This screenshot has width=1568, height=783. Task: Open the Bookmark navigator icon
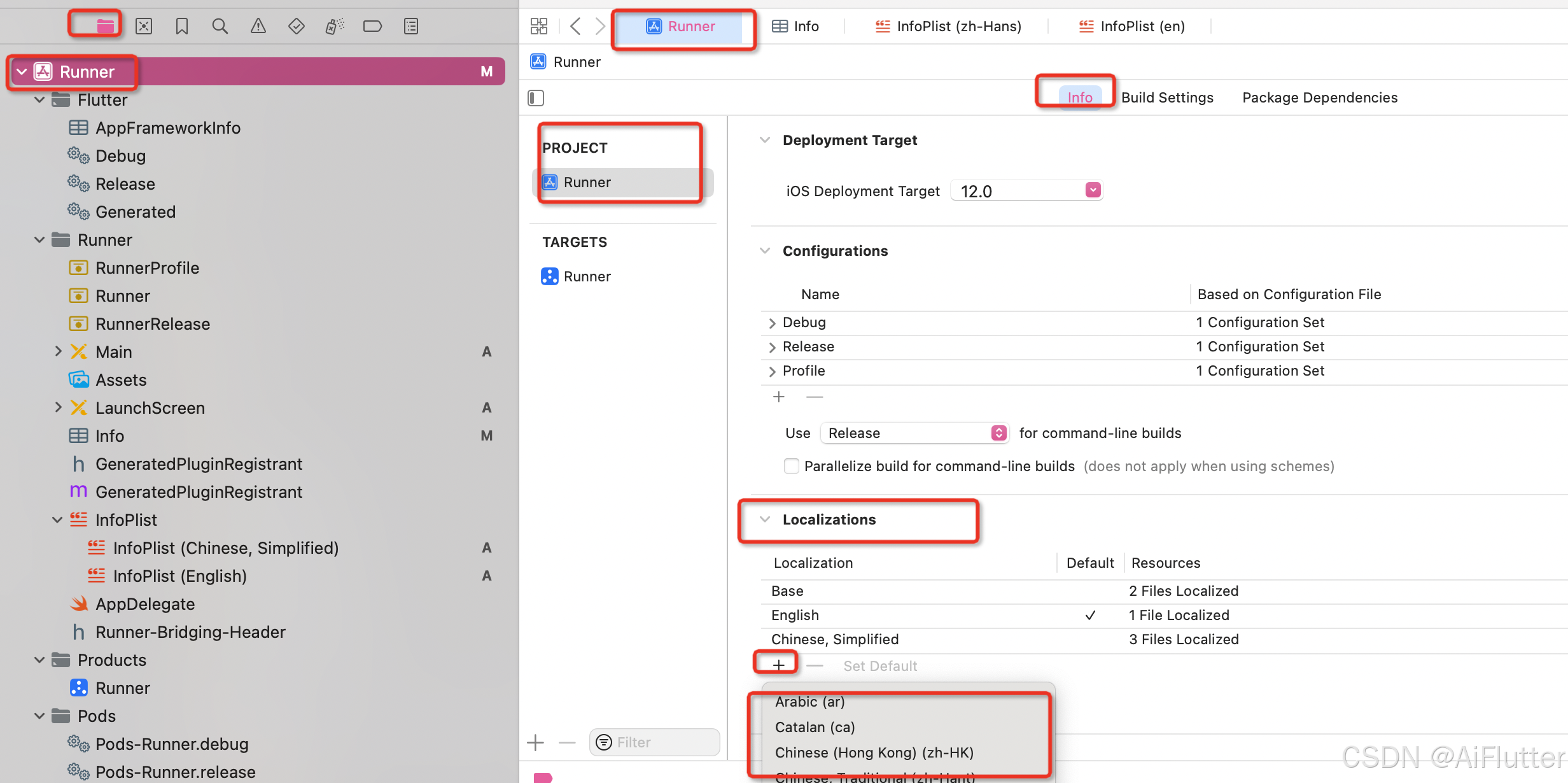tap(182, 26)
